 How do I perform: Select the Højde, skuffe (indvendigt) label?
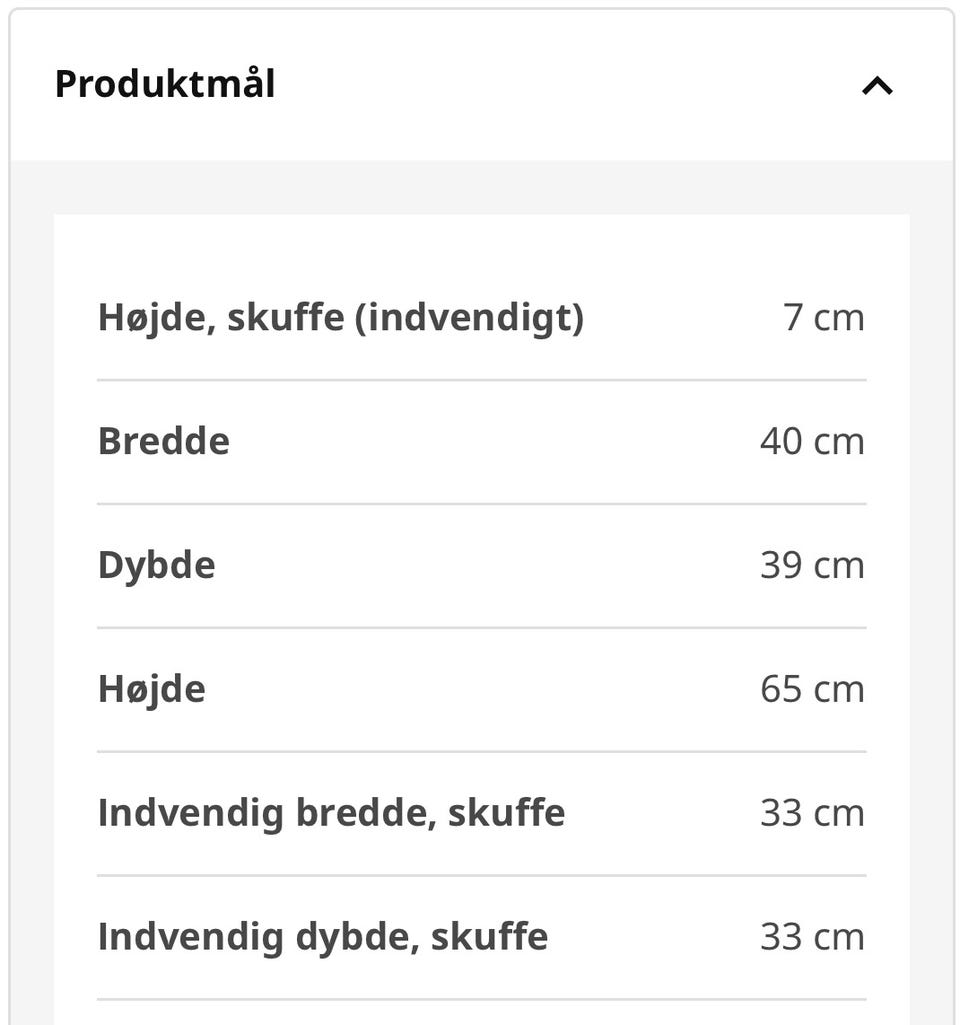point(340,318)
